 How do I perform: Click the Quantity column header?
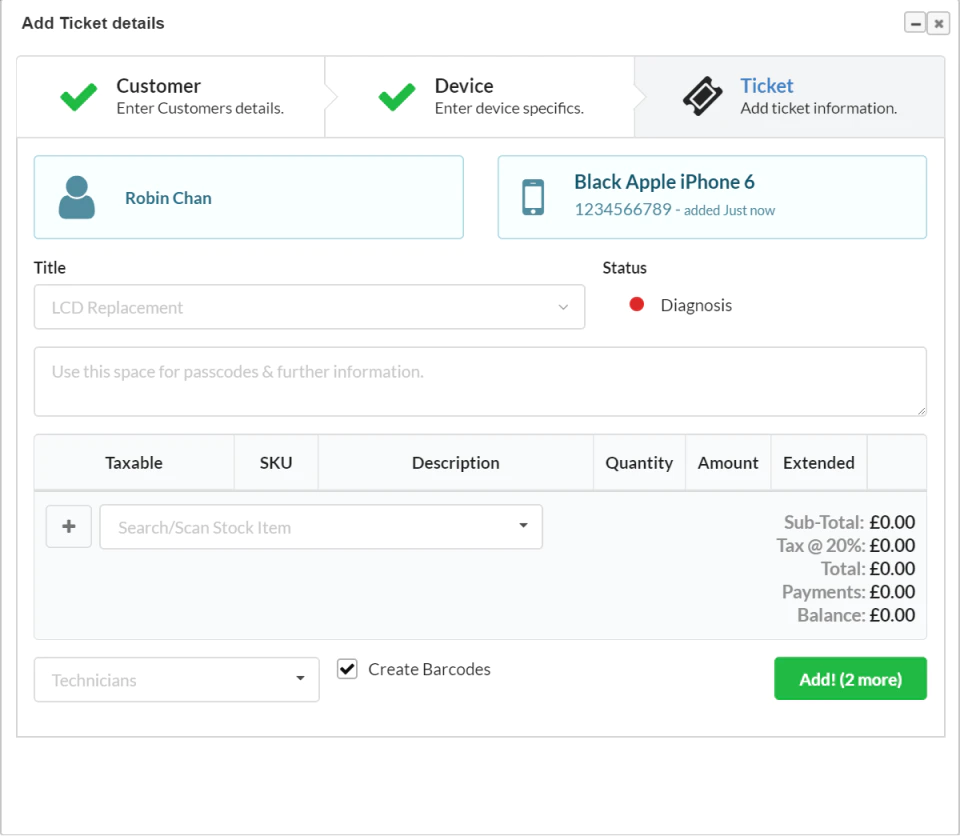(639, 463)
